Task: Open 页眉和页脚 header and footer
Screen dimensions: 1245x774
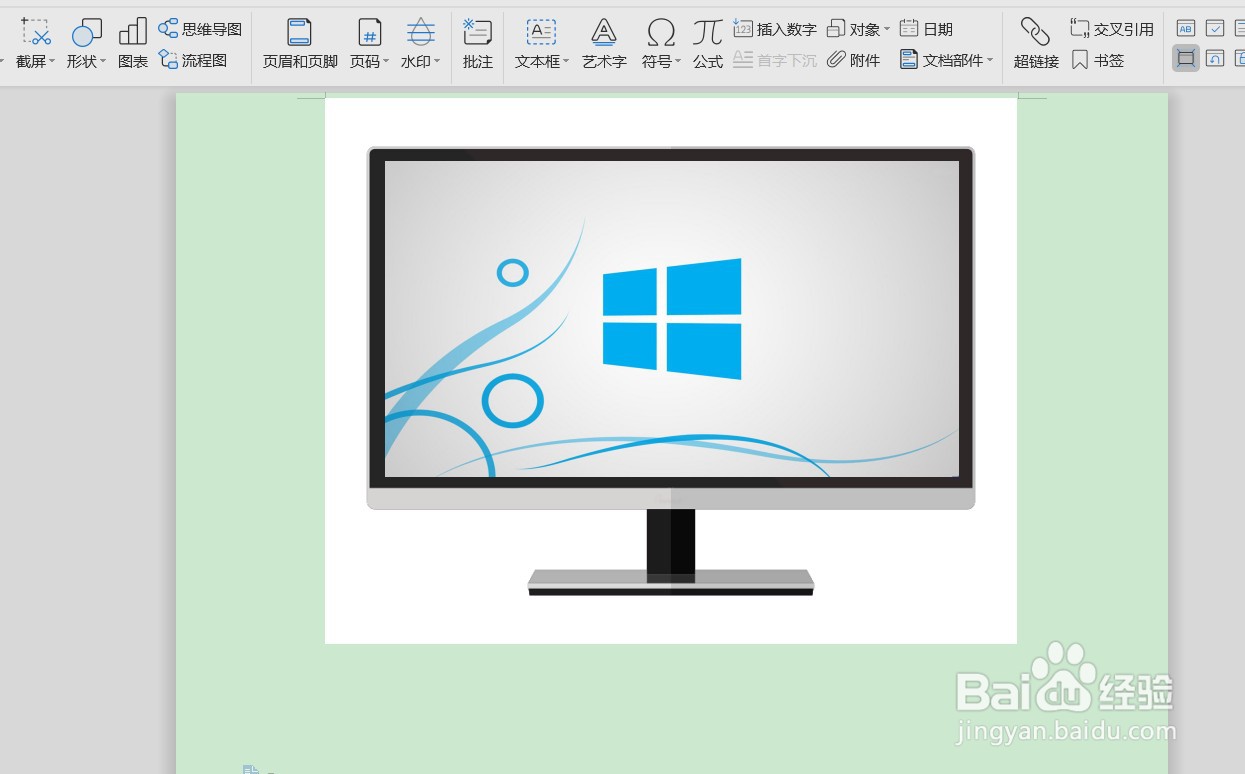Action: [300, 45]
